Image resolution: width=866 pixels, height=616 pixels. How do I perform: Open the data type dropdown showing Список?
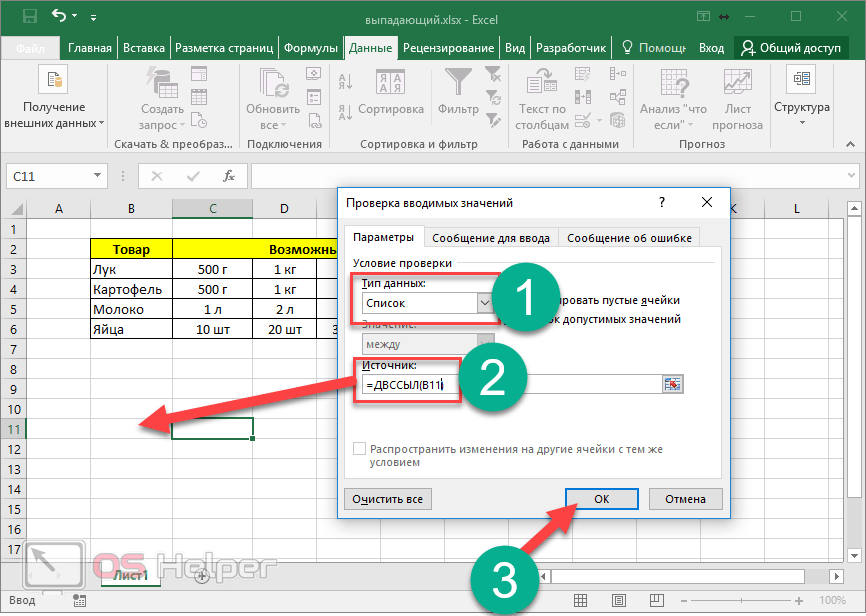485,301
